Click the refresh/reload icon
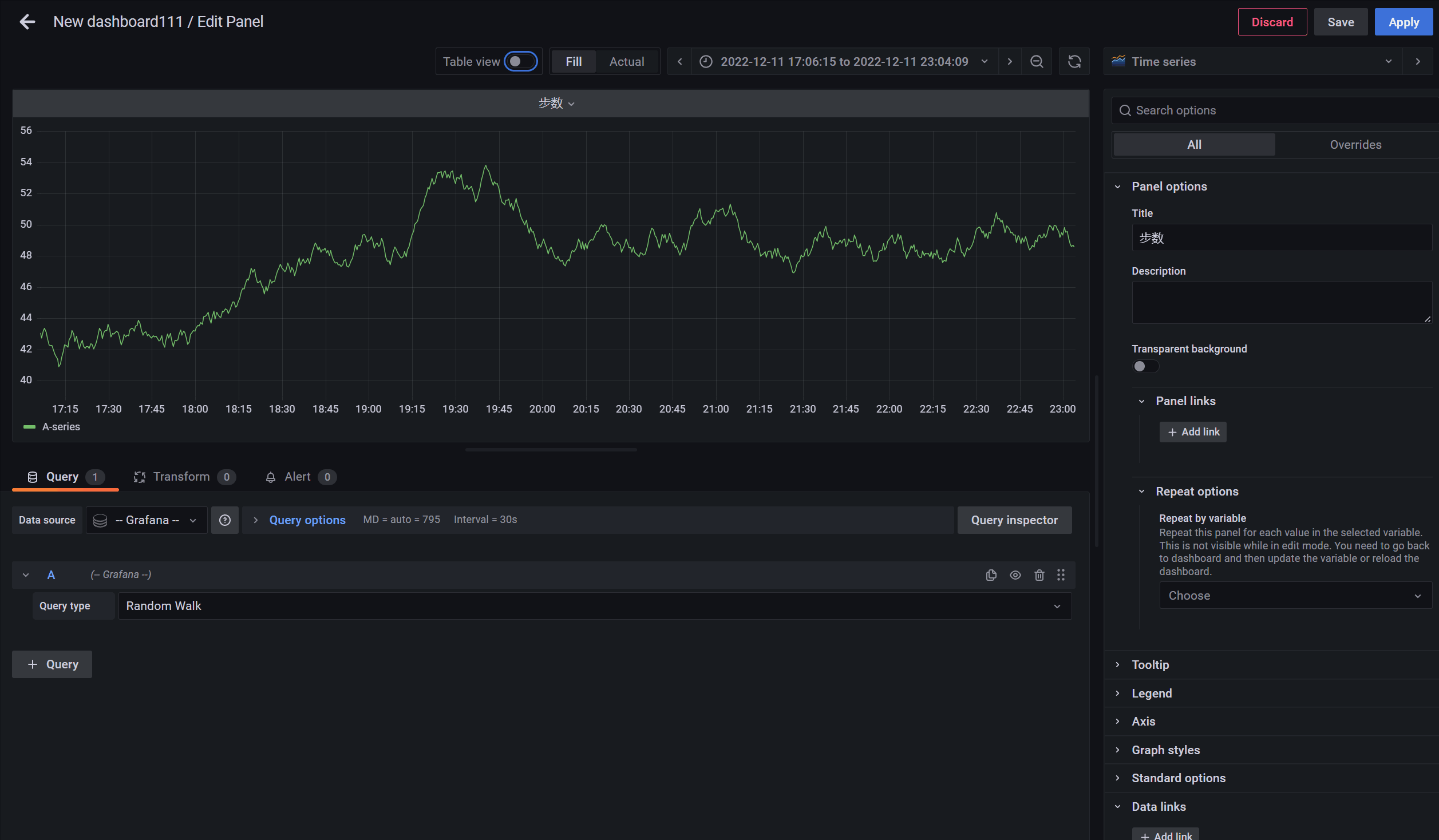 coord(1074,61)
